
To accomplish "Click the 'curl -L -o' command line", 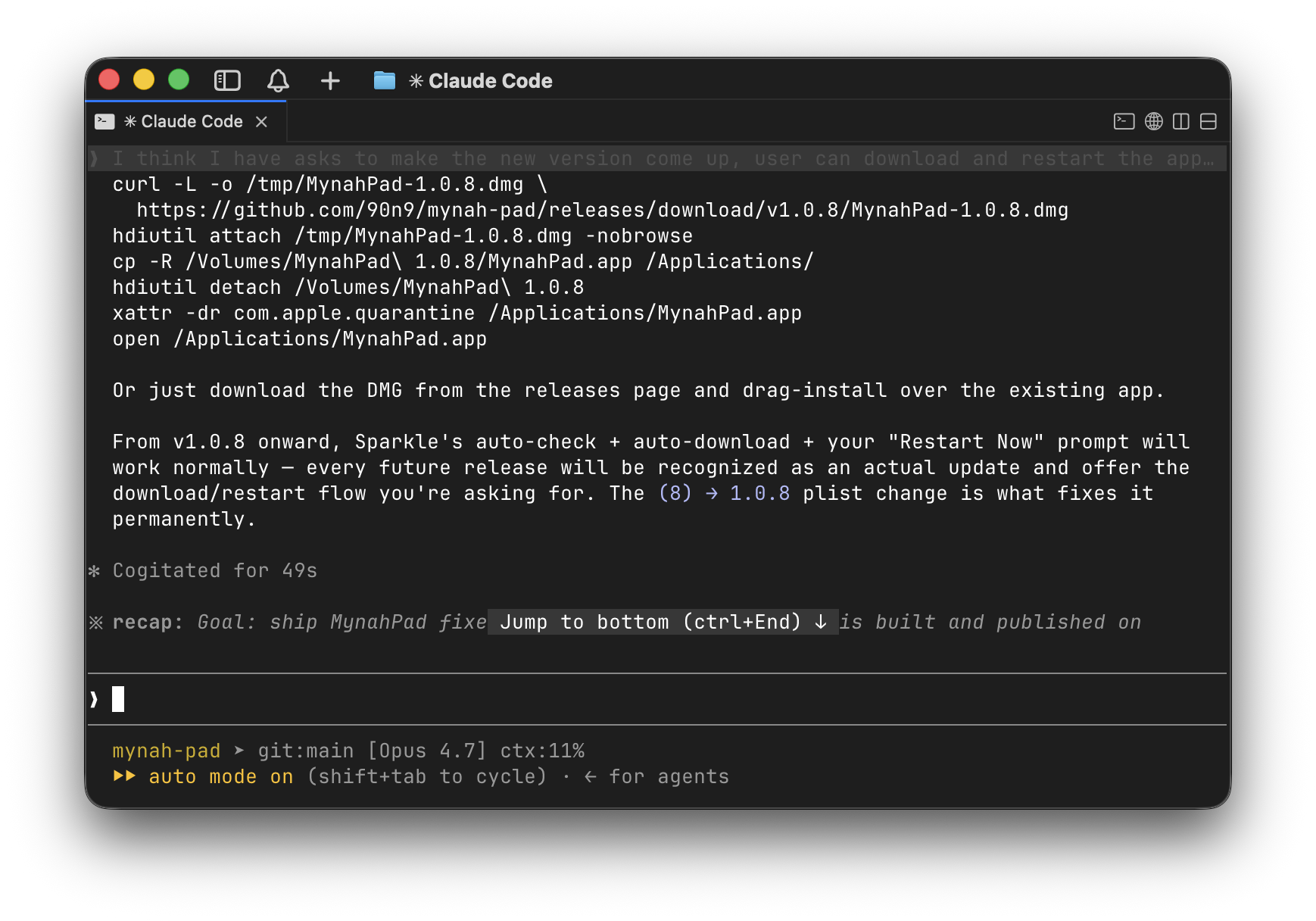I will [x=329, y=184].
